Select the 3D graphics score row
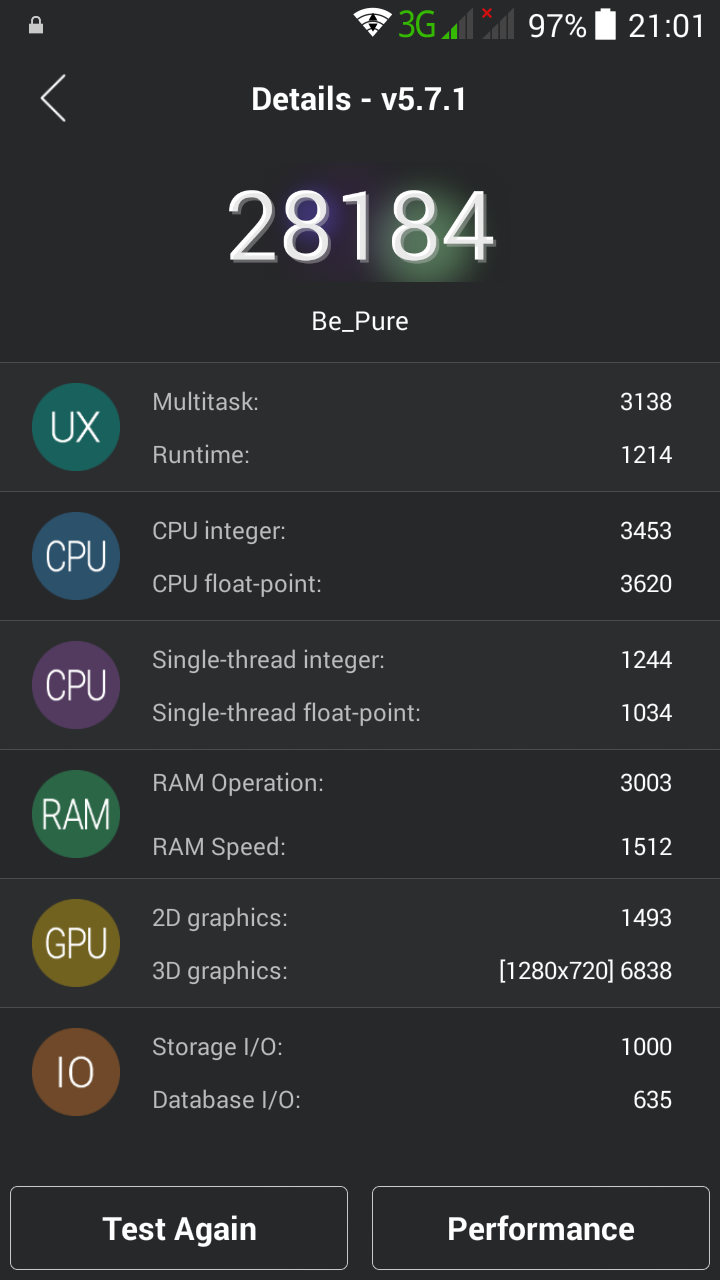This screenshot has height=1280, width=720. [x=410, y=971]
